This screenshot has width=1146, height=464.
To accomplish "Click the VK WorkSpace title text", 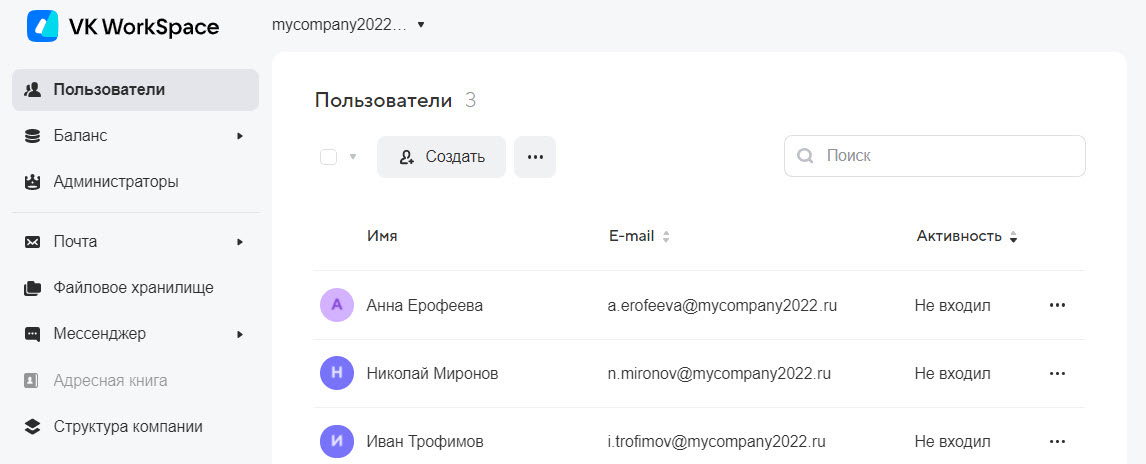I will coord(143,27).
